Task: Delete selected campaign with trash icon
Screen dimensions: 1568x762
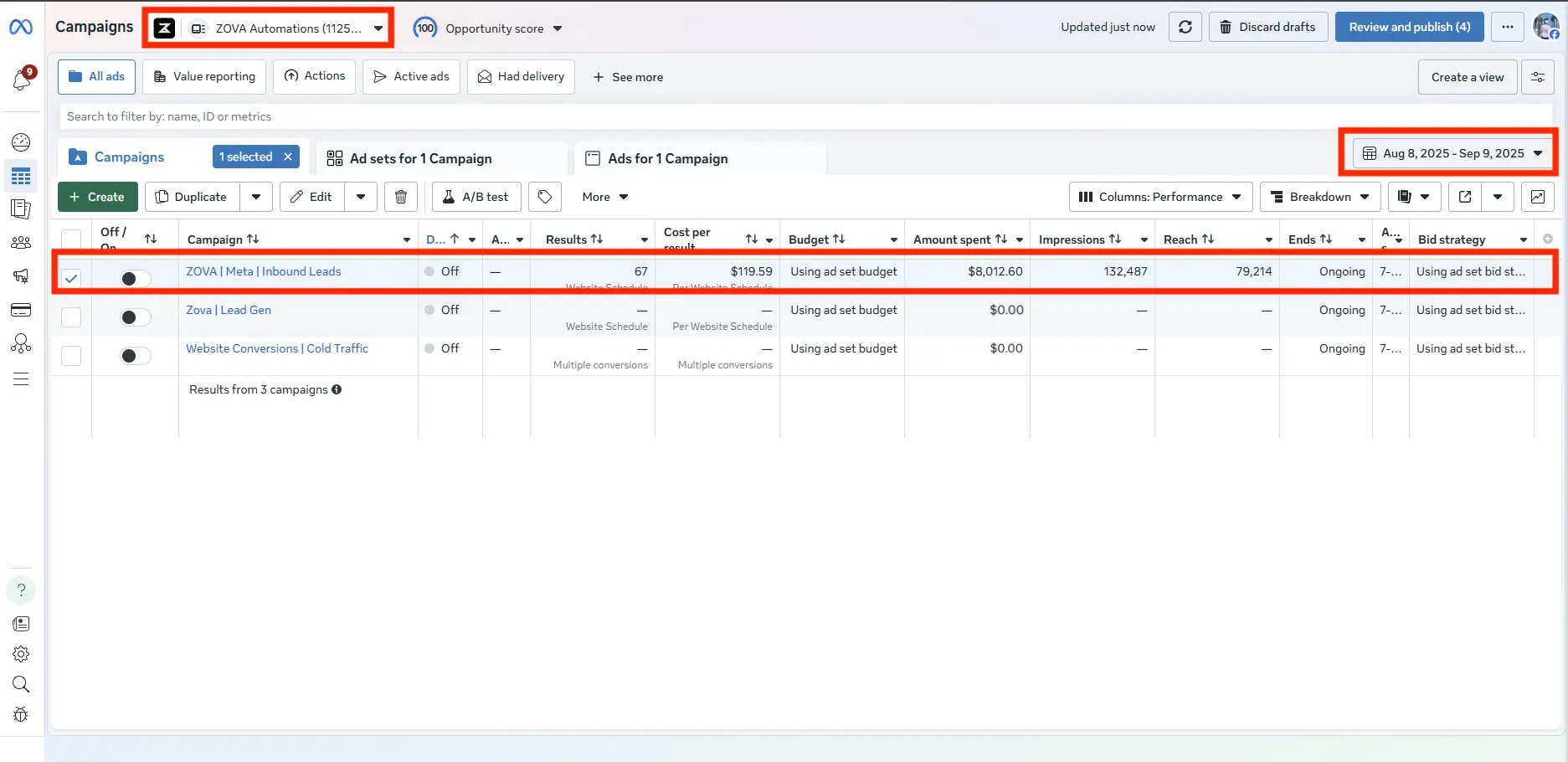Action: click(401, 197)
